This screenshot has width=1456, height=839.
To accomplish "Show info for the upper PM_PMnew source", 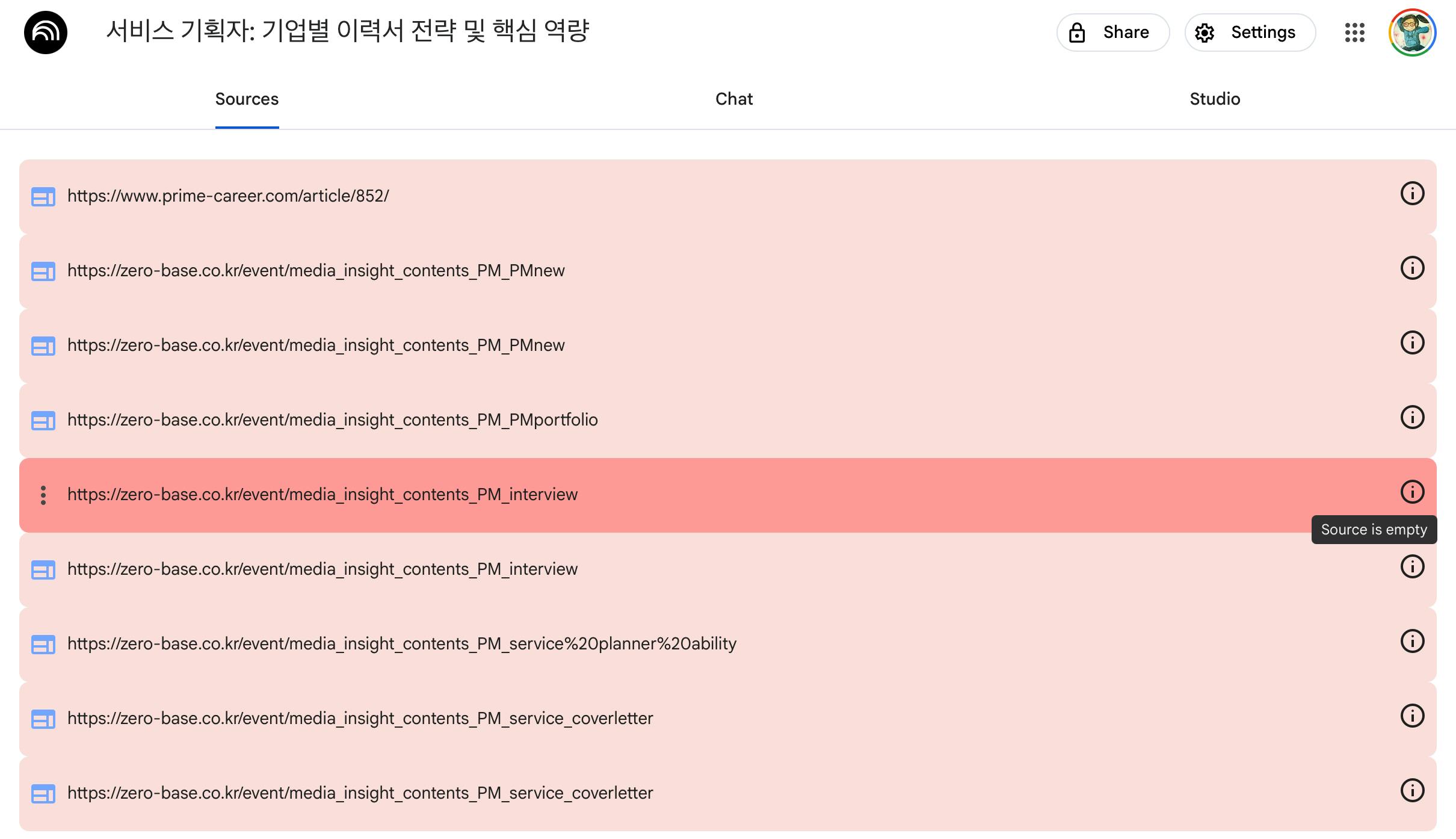I will (1412, 268).
